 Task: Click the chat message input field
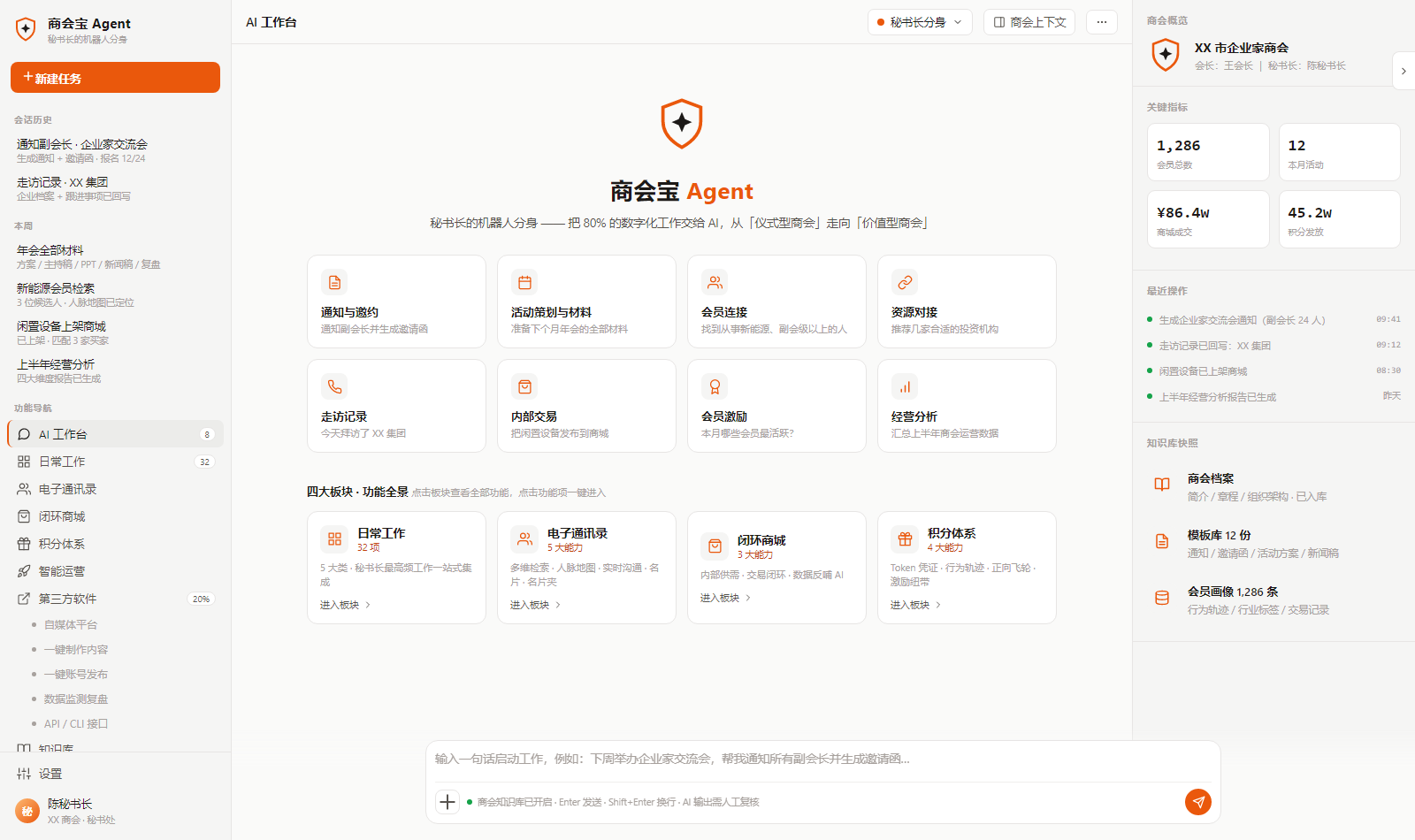(x=822, y=760)
